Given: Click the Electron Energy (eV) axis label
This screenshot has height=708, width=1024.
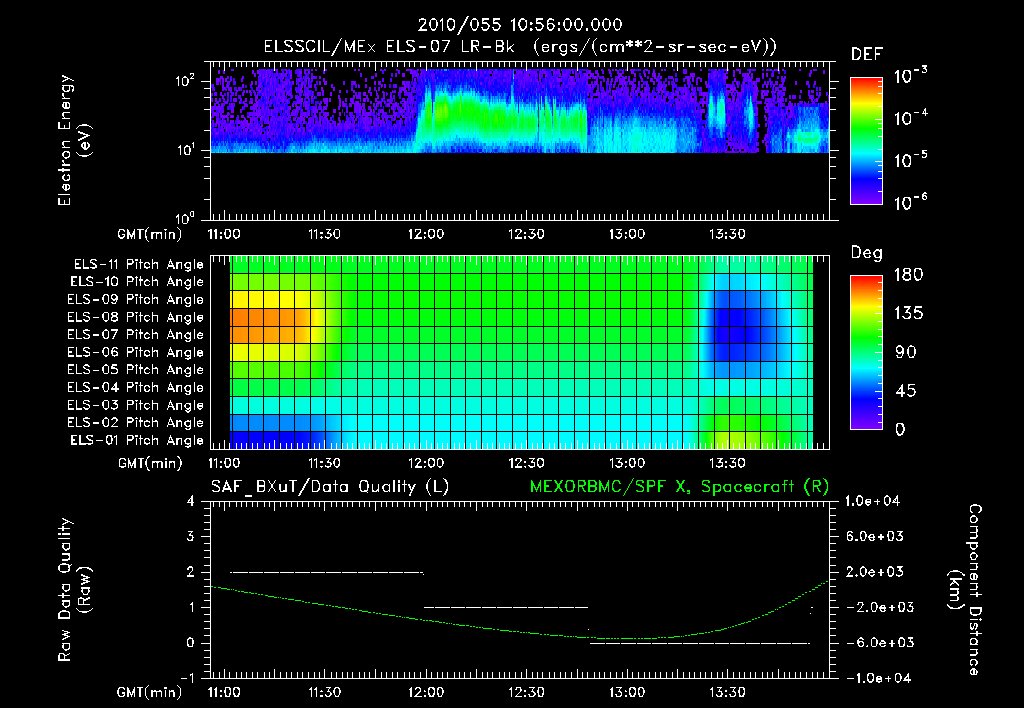Looking at the screenshot, I should click(74, 140).
